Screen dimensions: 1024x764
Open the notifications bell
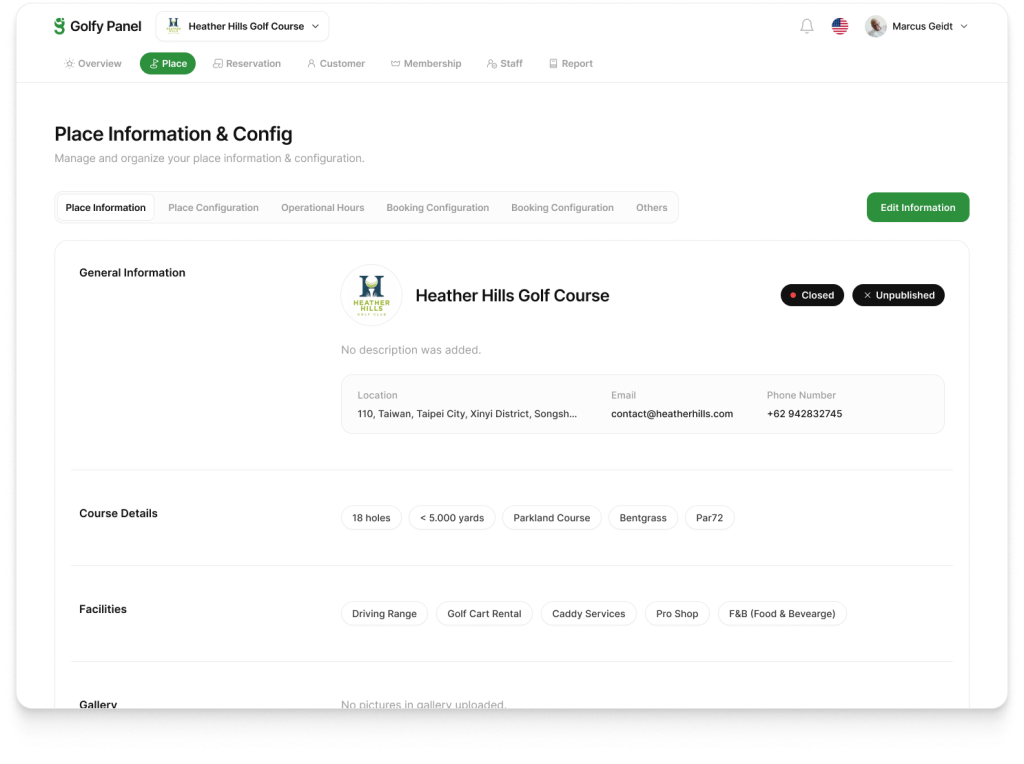pyautogui.click(x=807, y=26)
